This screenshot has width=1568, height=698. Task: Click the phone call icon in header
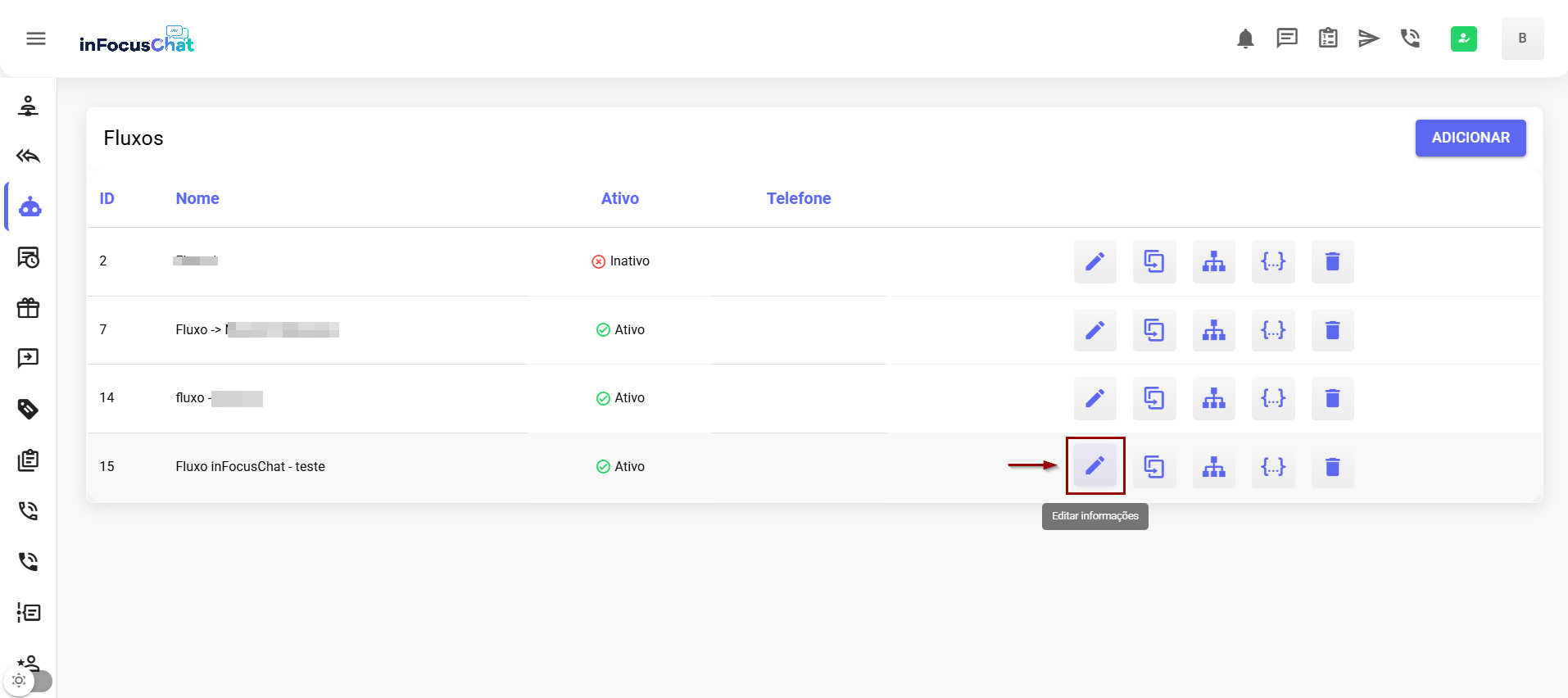[x=1409, y=39]
